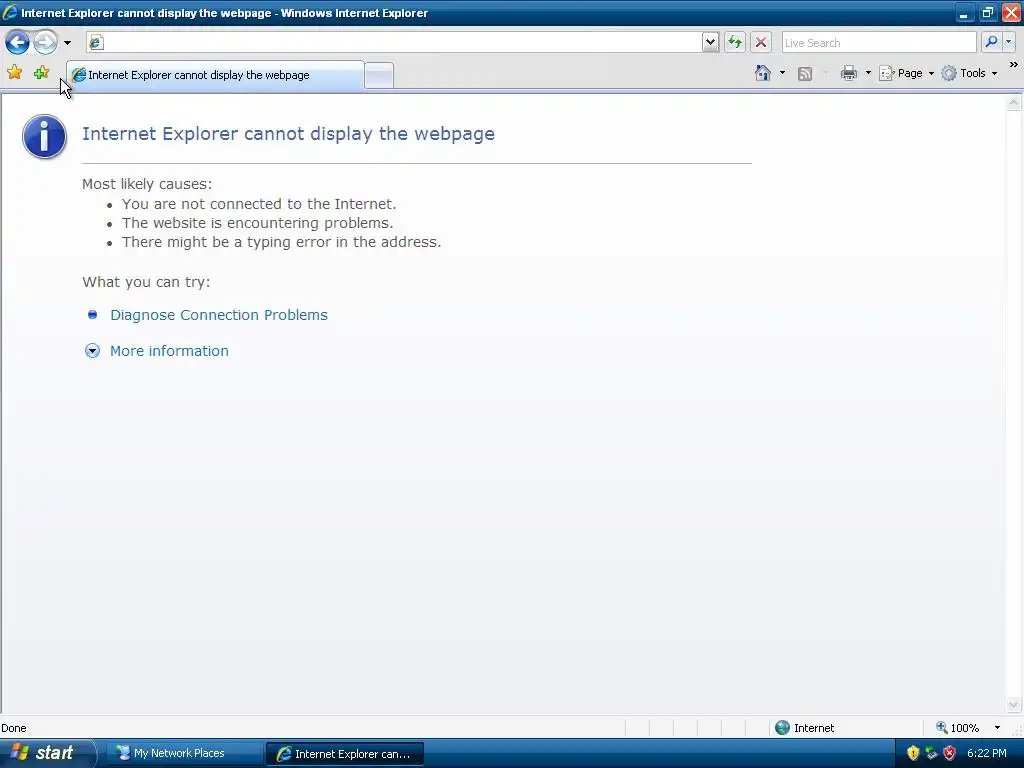Show more toolbar commands via double chevron
The width and height of the screenshot is (1024, 768).
click(x=1014, y=65)
